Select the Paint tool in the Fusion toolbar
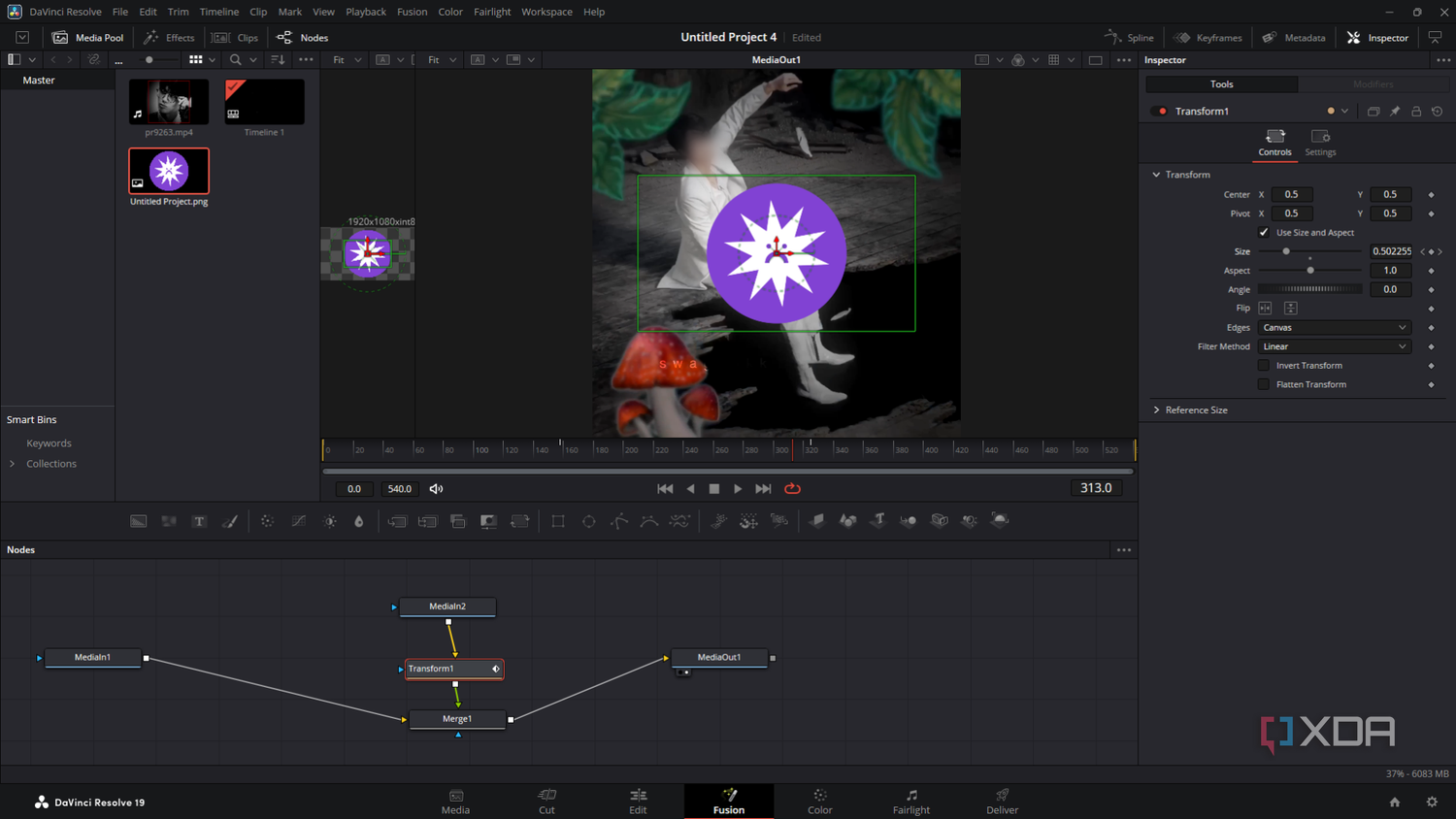 coord(230,521)
